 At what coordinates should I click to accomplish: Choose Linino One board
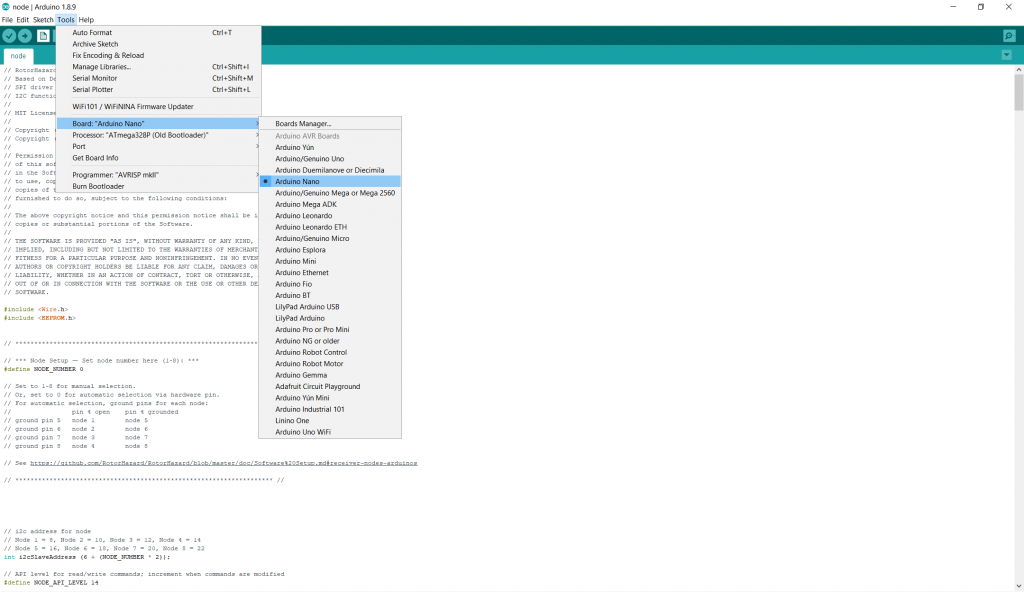pos(330,421)
